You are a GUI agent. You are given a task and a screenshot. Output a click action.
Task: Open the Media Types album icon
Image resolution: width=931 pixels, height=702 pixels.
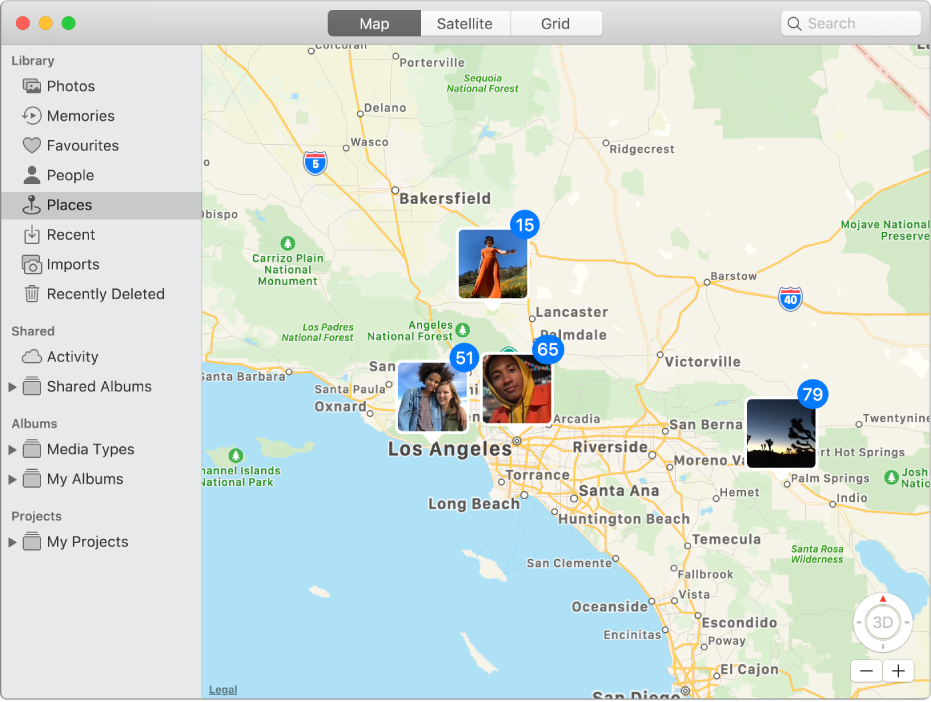coord(30,449)
